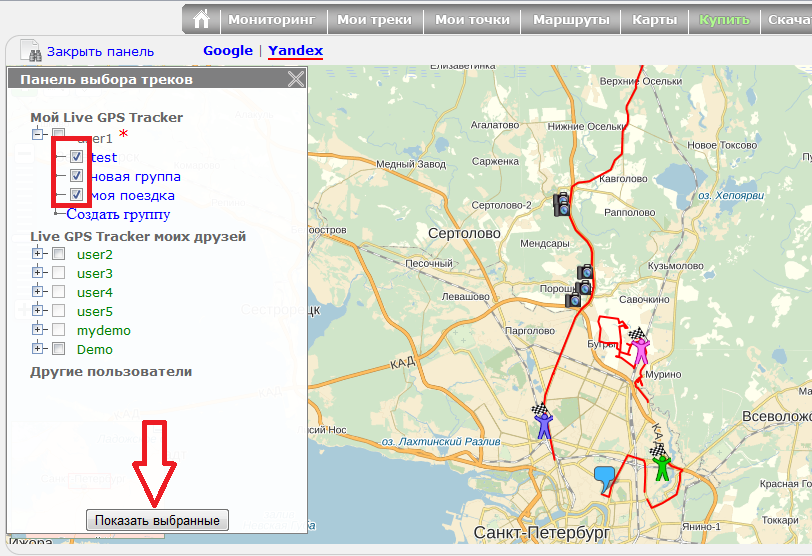812x556 pixels.
Task: Collapse the user1 tree node
Action: tap(38, 134)
